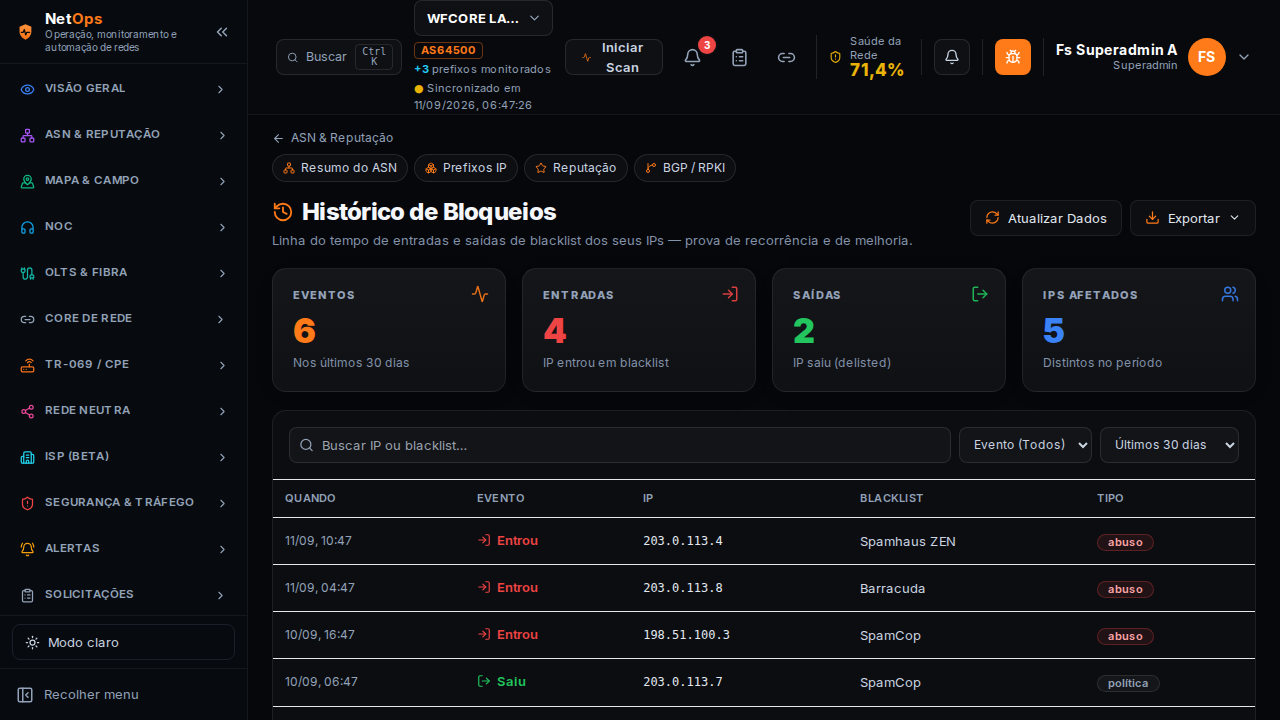This screenshot has height=720, width=1280.
Task: Open the orange bug report button
Action: click(x=1013, y=57)
